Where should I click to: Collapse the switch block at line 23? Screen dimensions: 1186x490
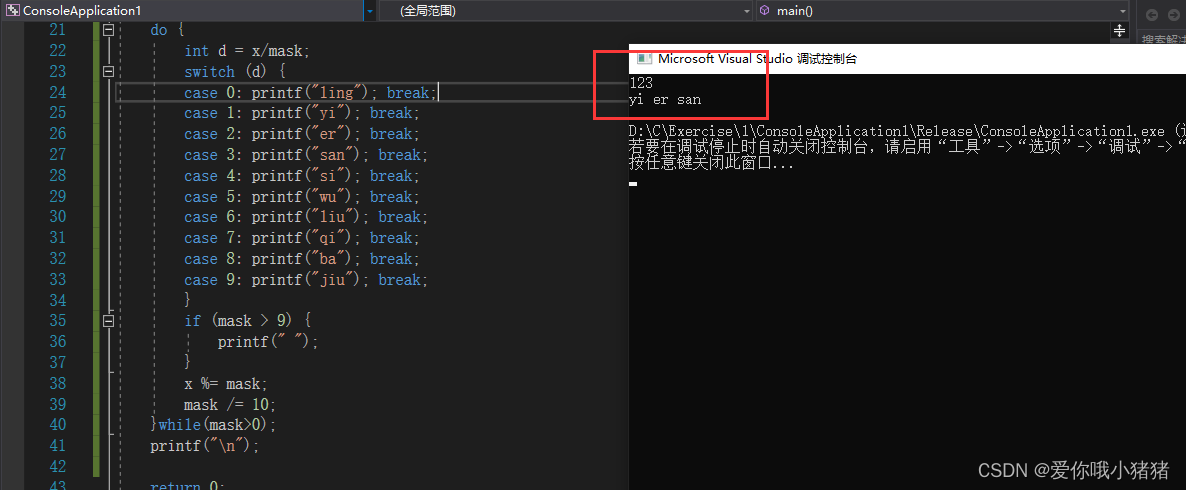pyautogui.click(x=107, y=71)
